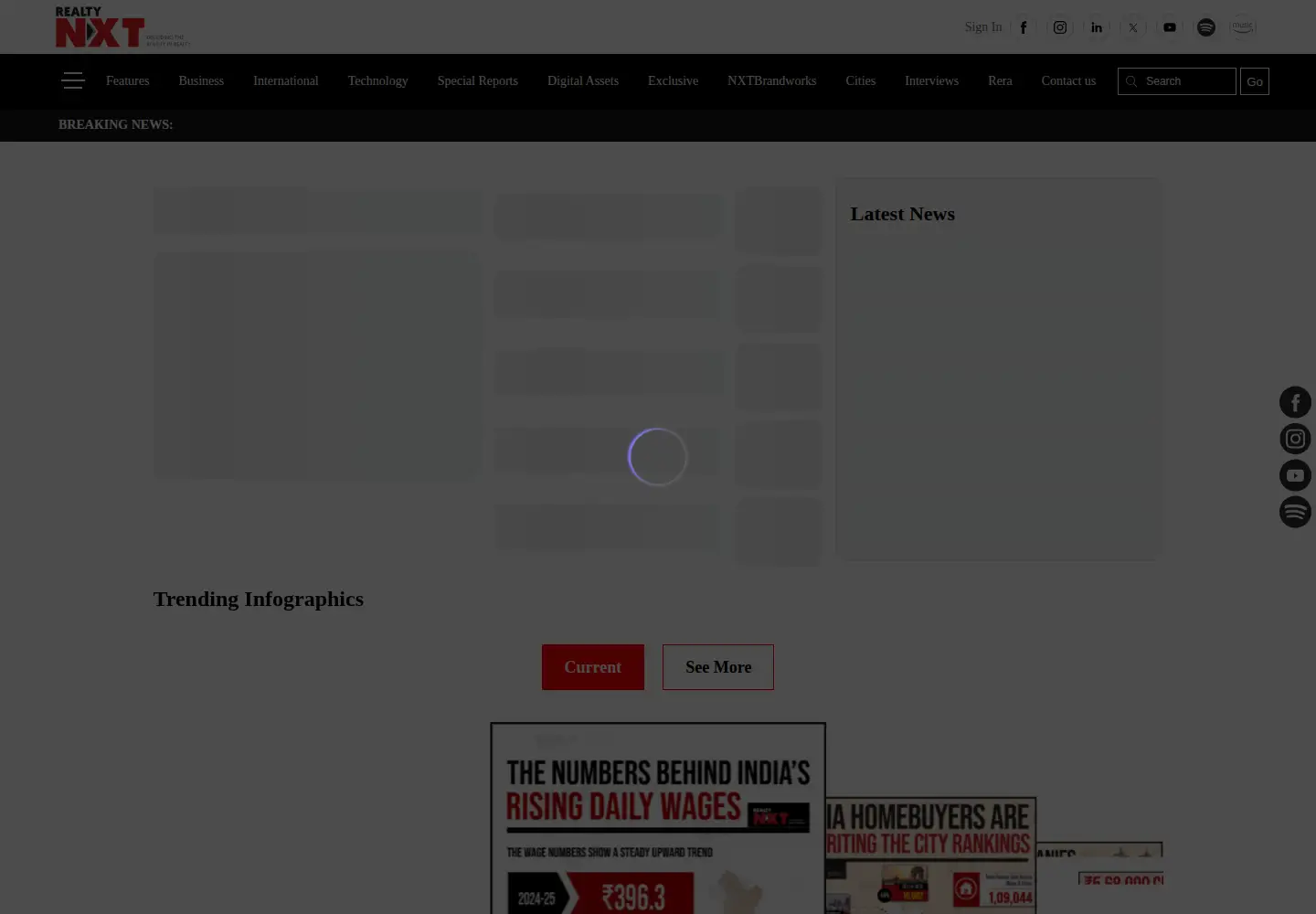Open NXTBrandworks in the navigation bar

click(x=771, y=80)
